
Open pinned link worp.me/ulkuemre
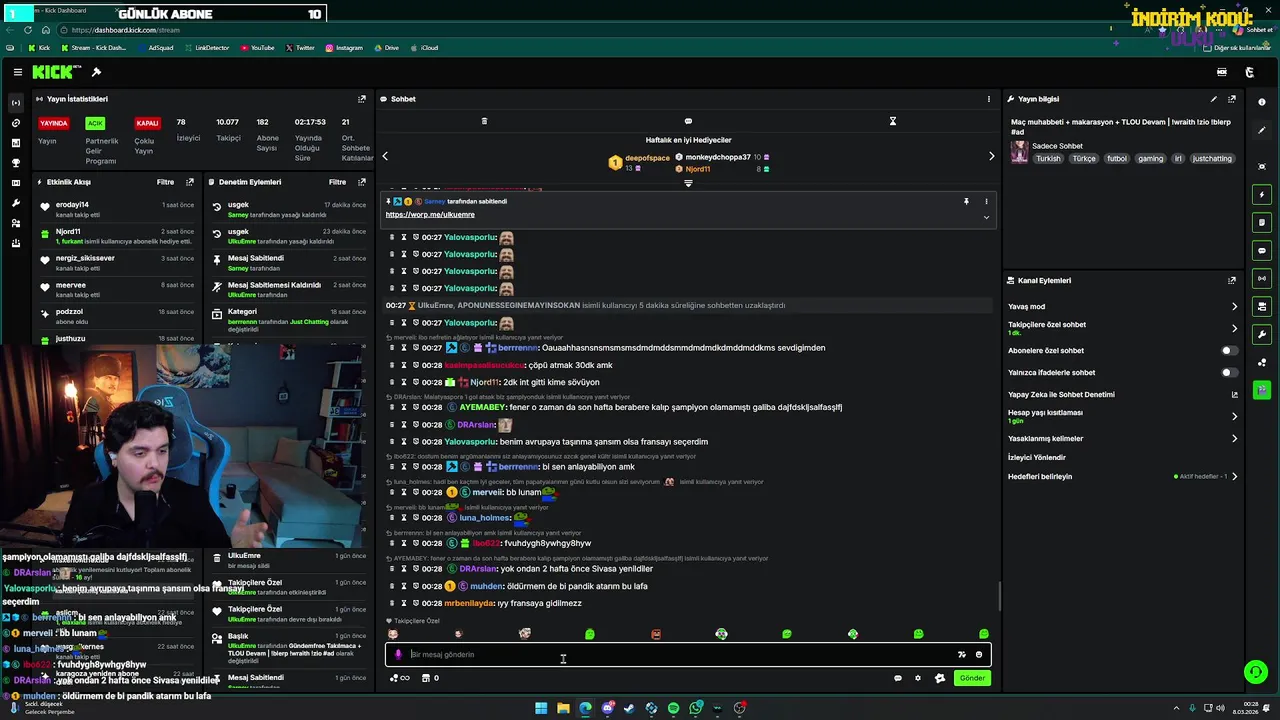point(430,215)
